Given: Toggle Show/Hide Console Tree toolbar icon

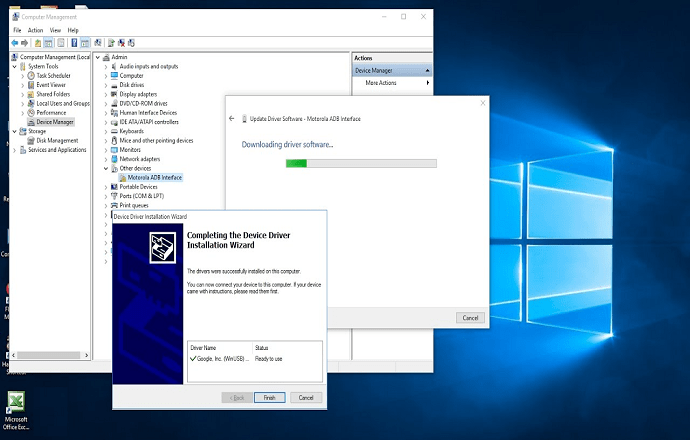Looking at the screenshot, I should [48, 43].
